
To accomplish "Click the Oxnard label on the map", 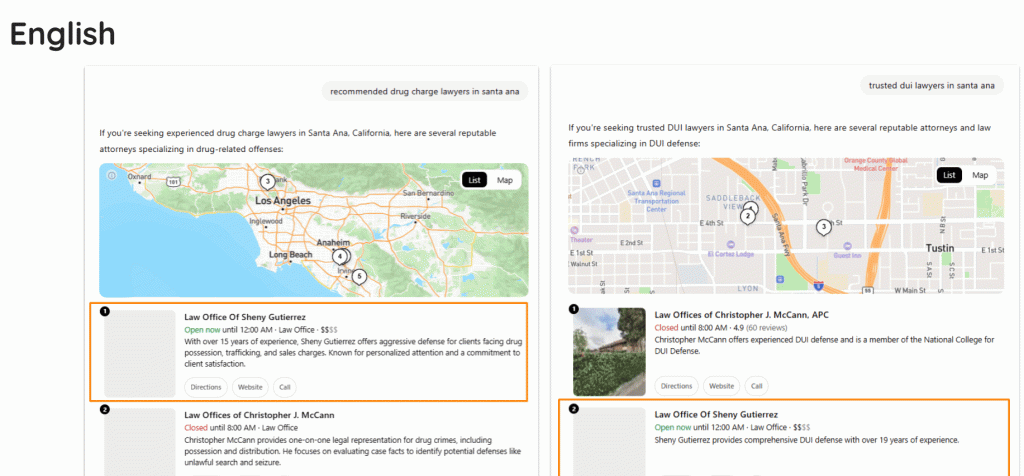I will (140, 176).
